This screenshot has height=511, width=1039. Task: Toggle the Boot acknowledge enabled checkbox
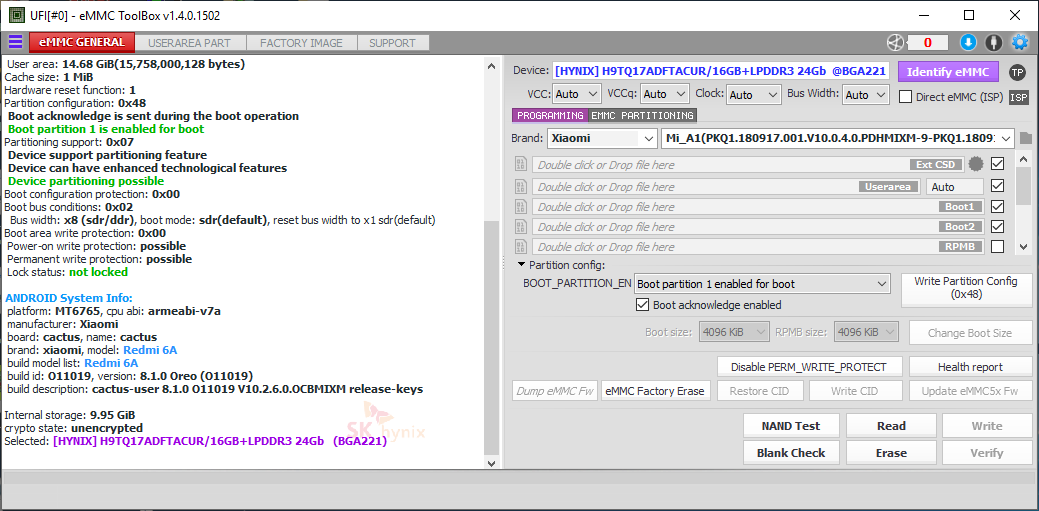click(641, 305)
